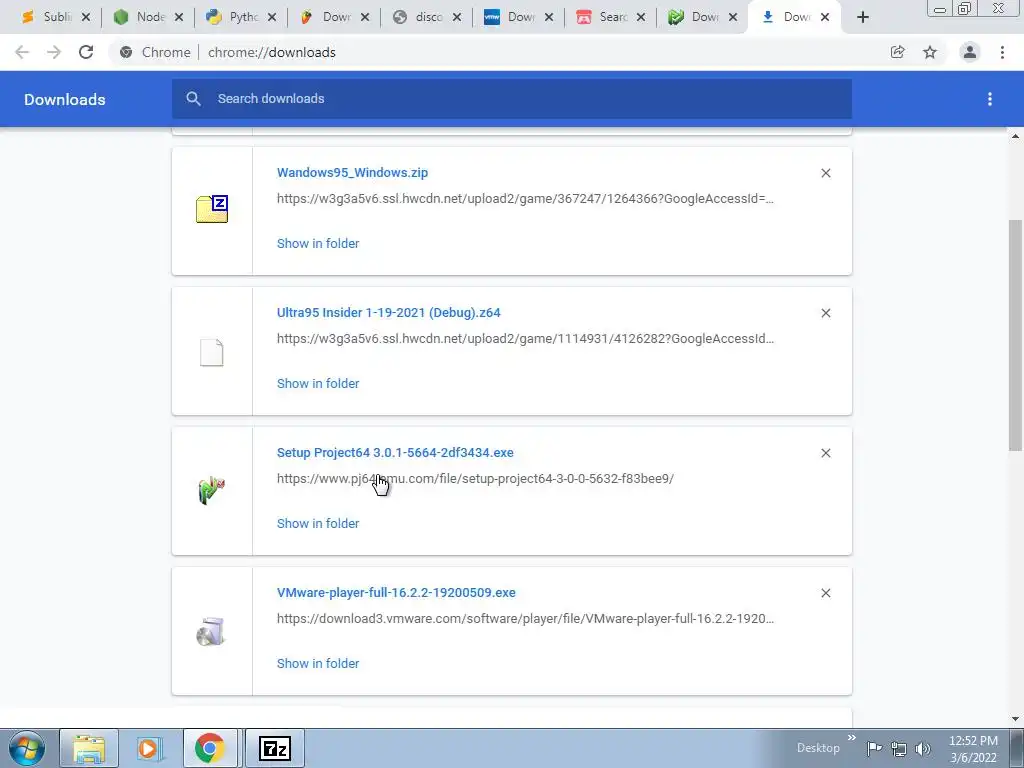Switch to the VMware Download tab

coord(510,17)
